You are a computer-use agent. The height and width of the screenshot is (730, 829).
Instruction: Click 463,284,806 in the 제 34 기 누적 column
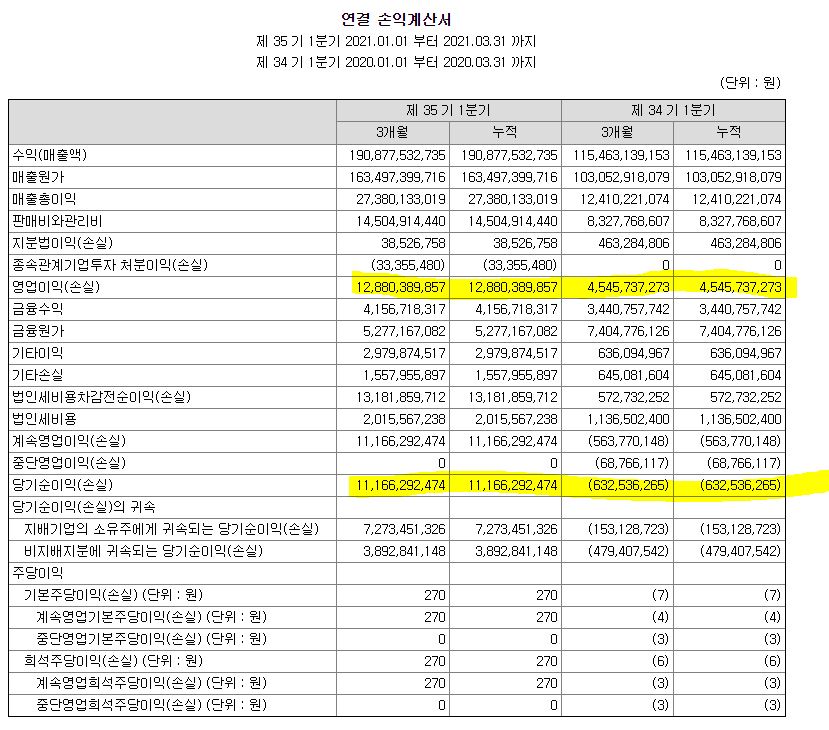746,244
